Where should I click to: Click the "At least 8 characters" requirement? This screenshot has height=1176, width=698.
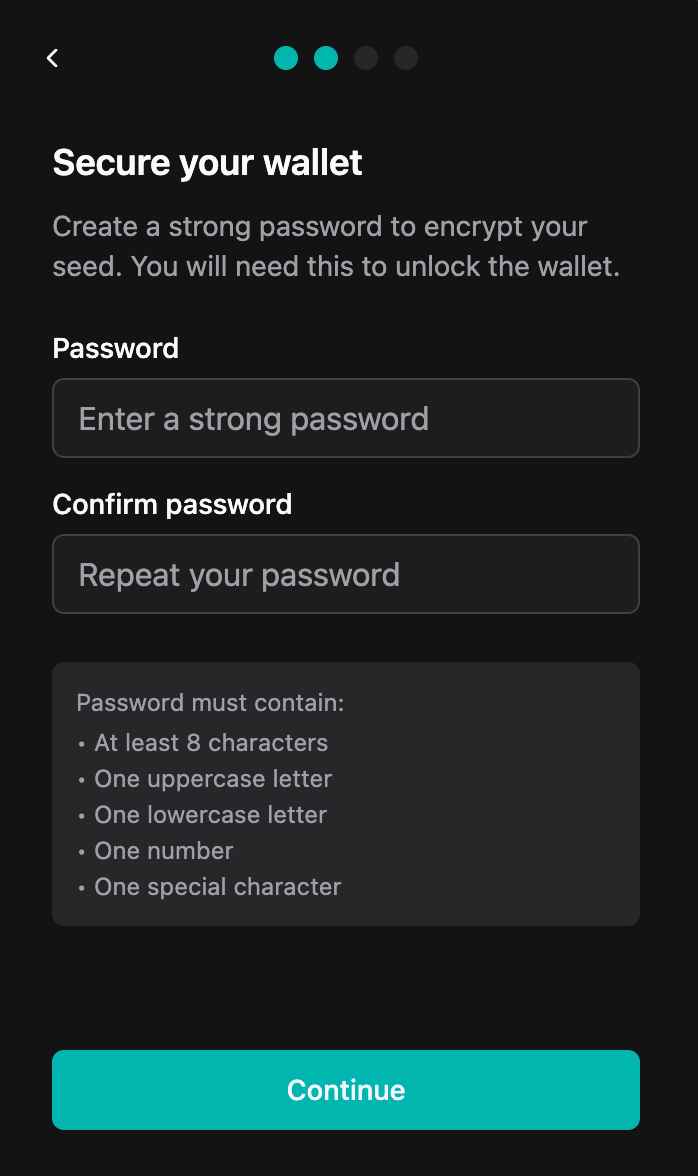point(211,743)
